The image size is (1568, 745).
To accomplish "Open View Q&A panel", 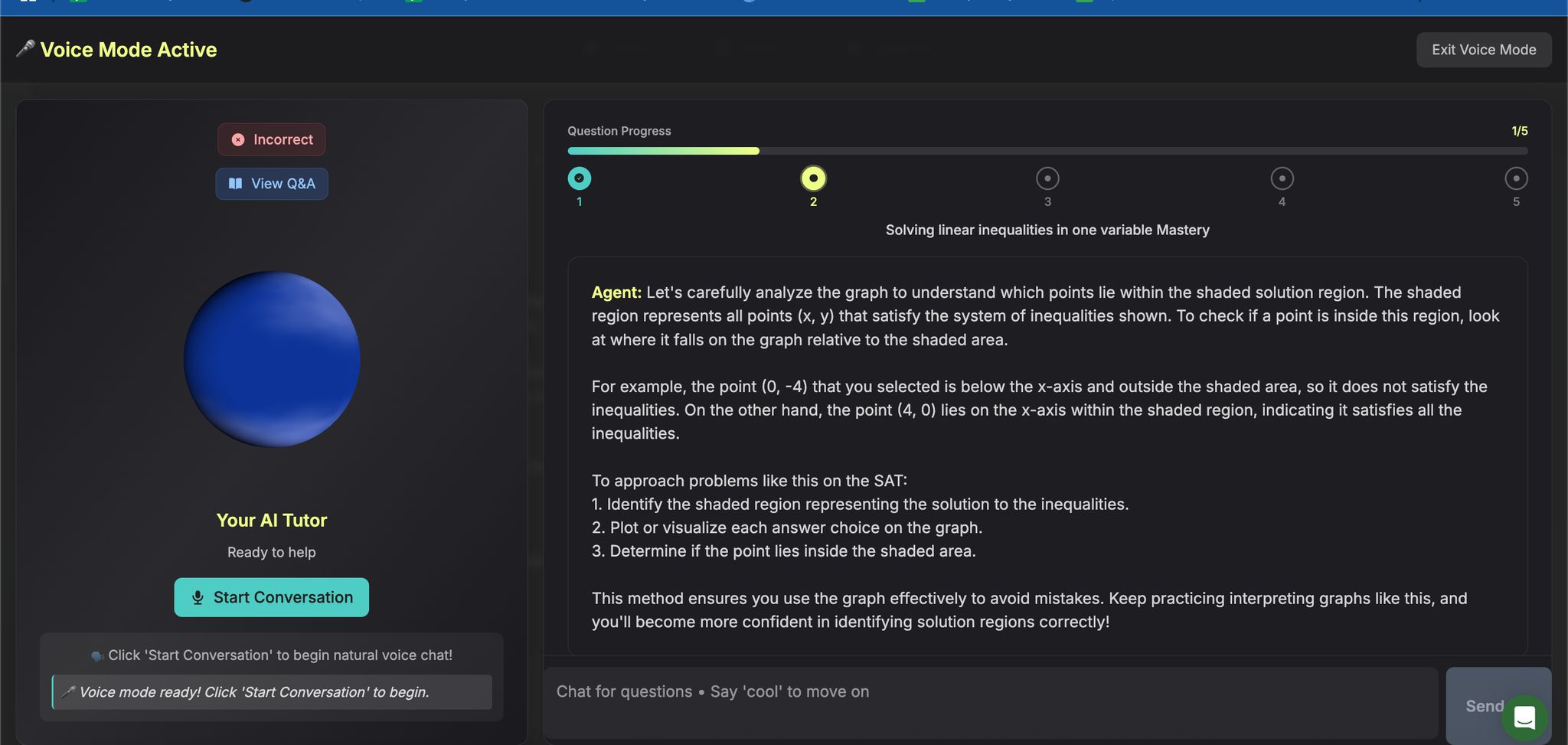I will [272, 184].
